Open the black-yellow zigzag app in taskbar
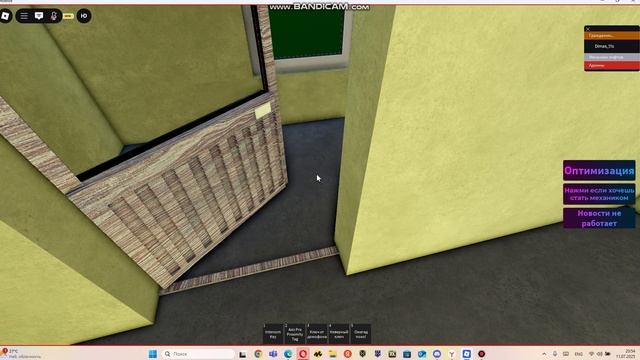Viewport: 640px width, 360px height. 318,354
